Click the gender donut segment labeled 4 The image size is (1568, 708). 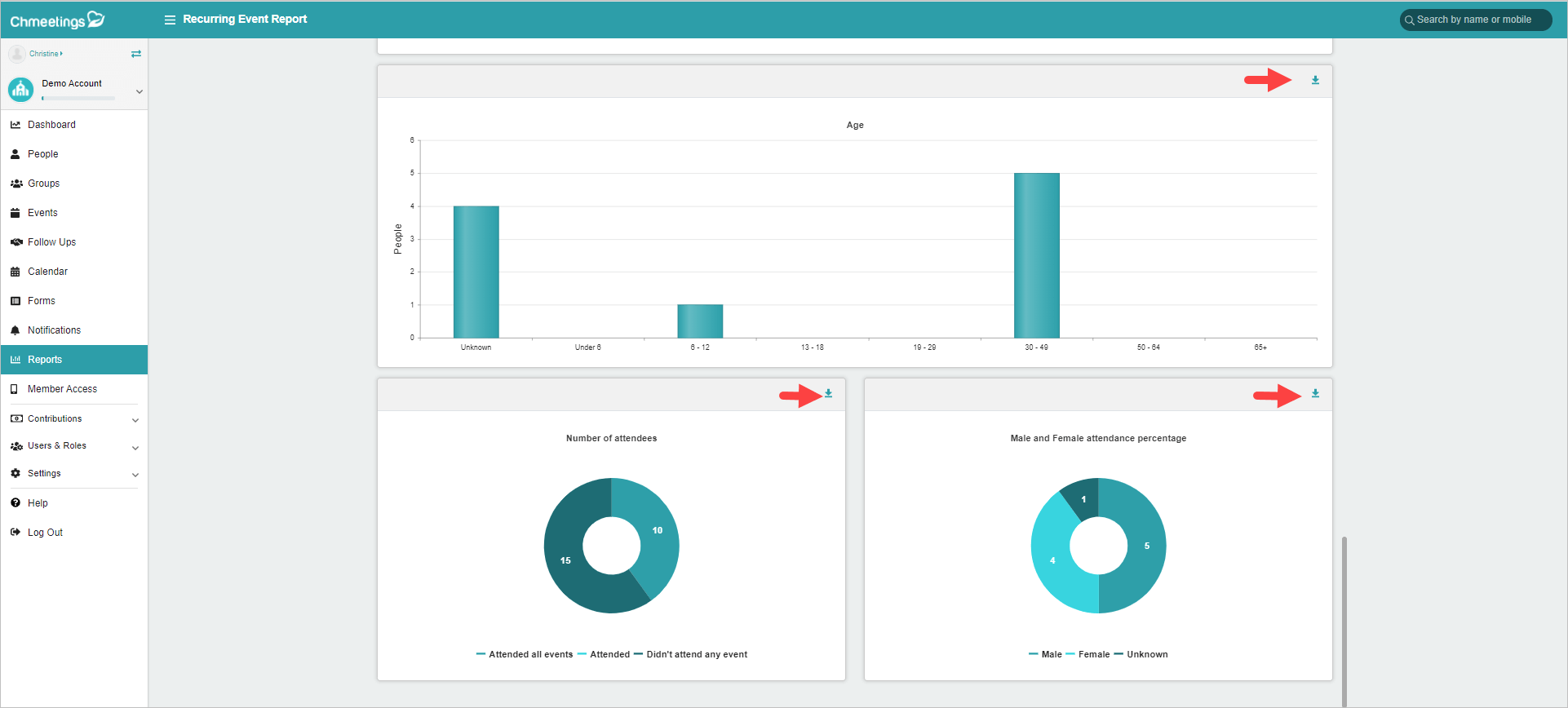click(1052, 560)
